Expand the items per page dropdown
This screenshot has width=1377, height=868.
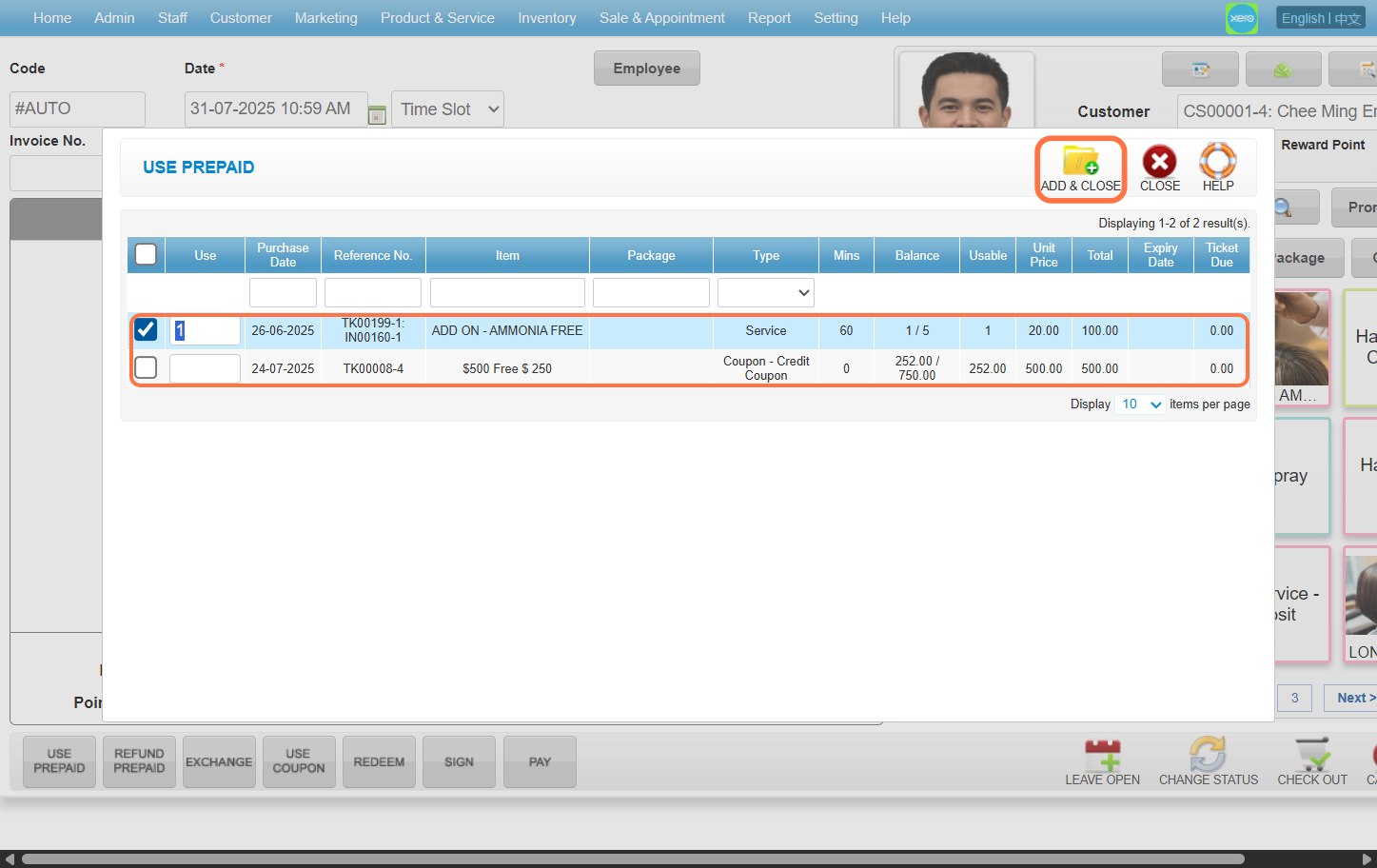[1141, 404]
